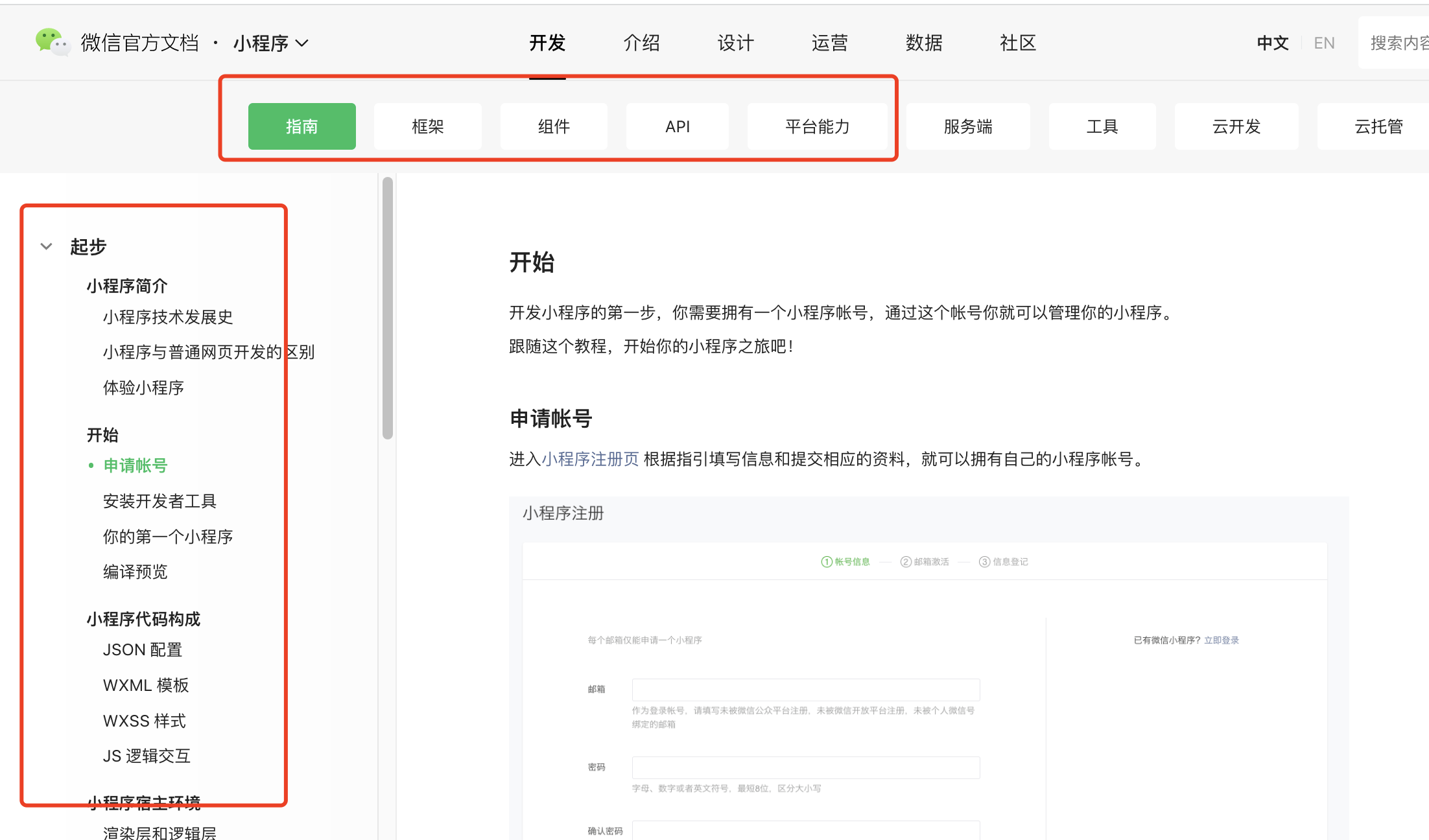This screenshot has height=840, width=1429.
Task: Select the 开发 top menu
Action: pos(547,43)
